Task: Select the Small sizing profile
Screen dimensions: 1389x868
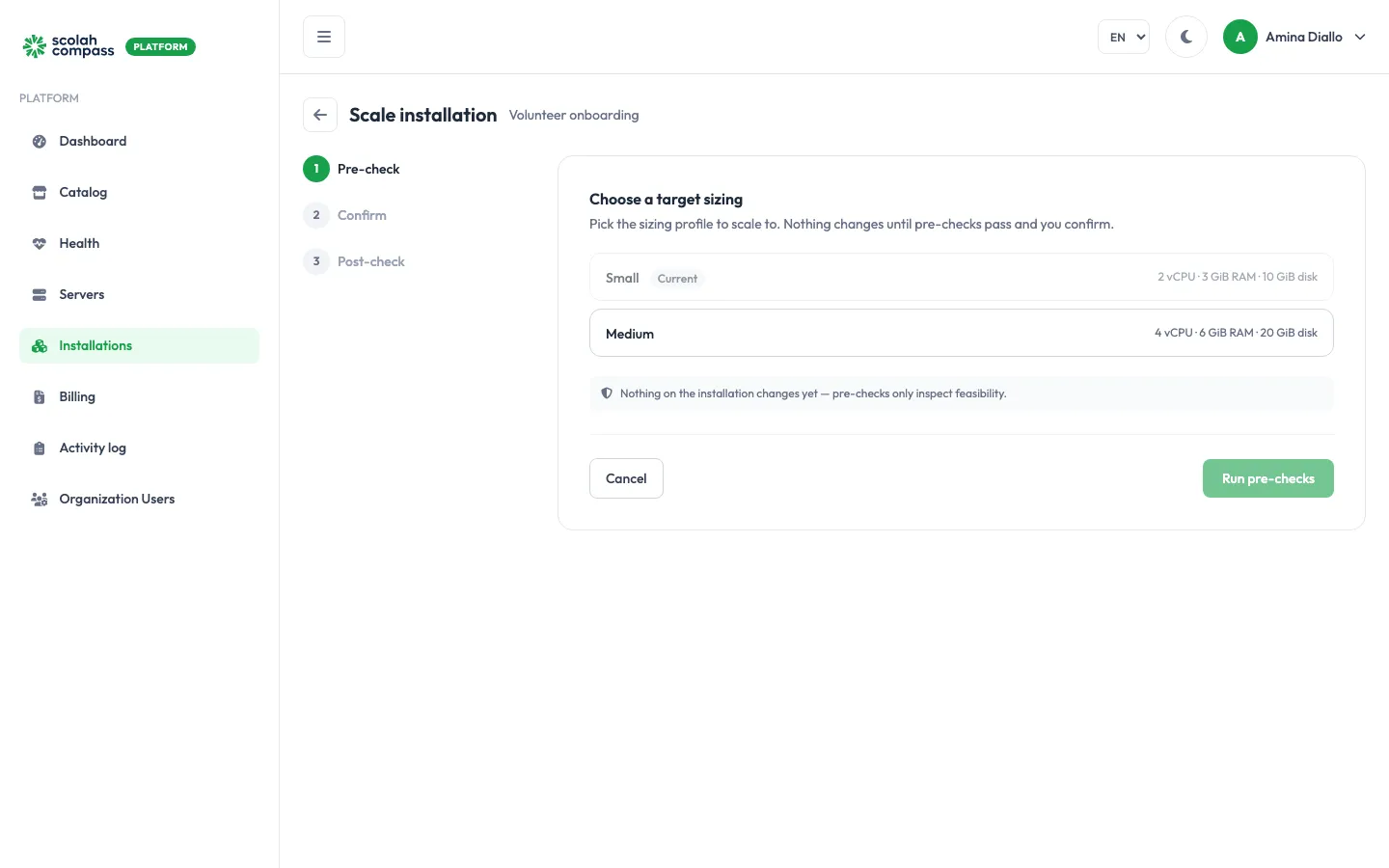Action: click(x=962, y=277)
